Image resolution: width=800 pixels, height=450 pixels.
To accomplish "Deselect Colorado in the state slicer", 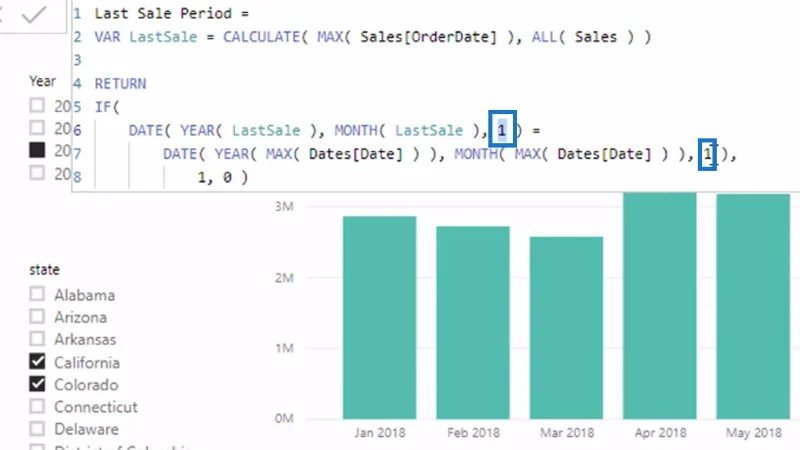I will click(37, 384).
